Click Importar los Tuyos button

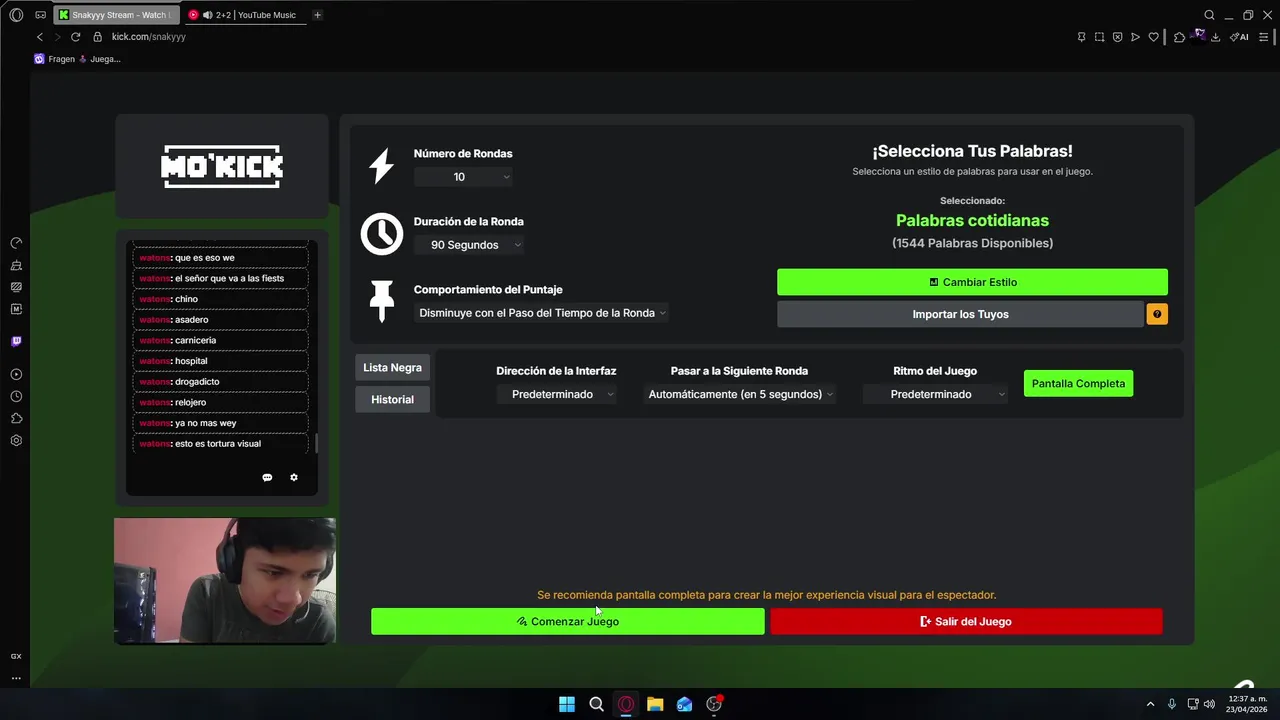(x=960, y=314)
